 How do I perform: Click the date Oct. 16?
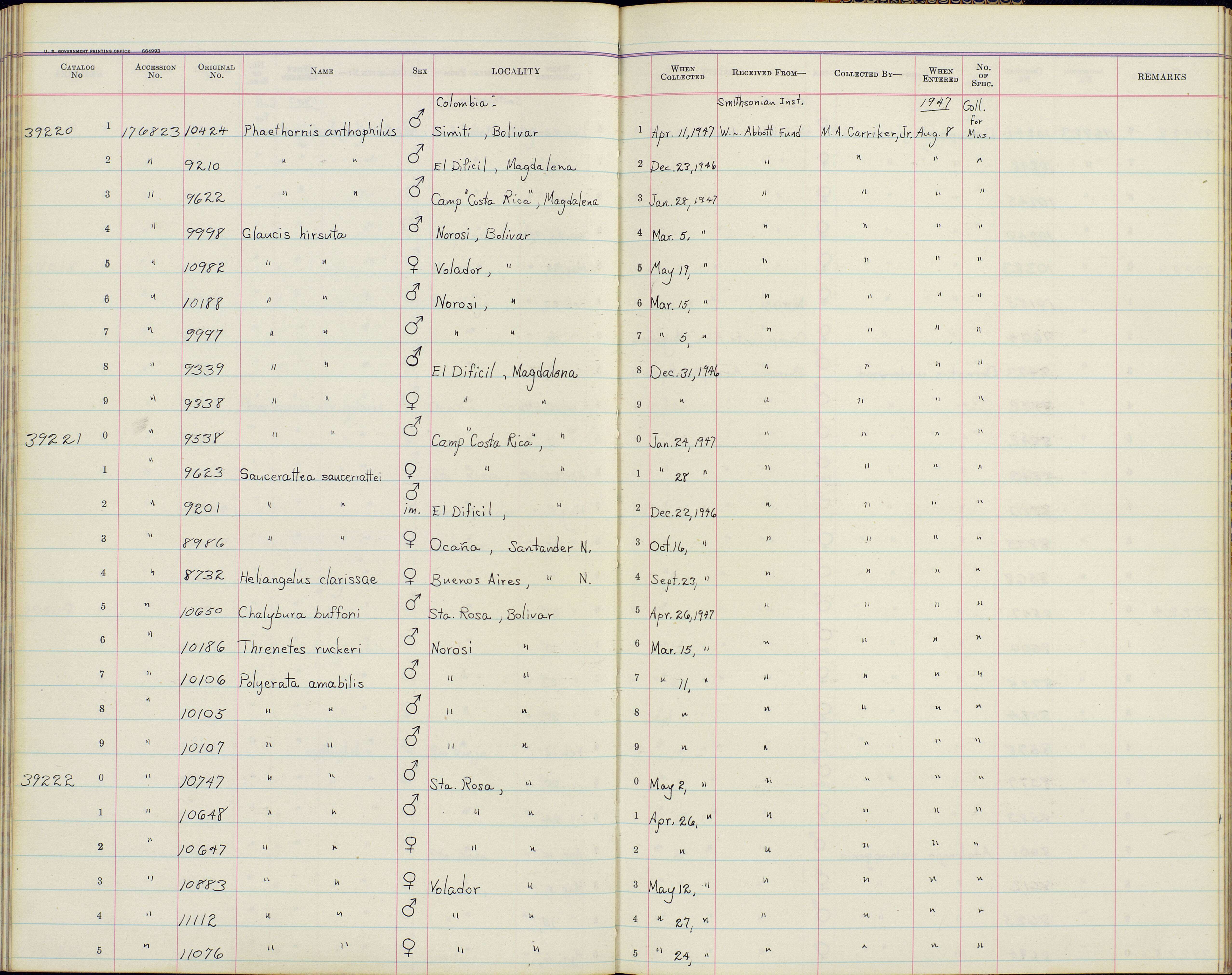click(669, 547)
